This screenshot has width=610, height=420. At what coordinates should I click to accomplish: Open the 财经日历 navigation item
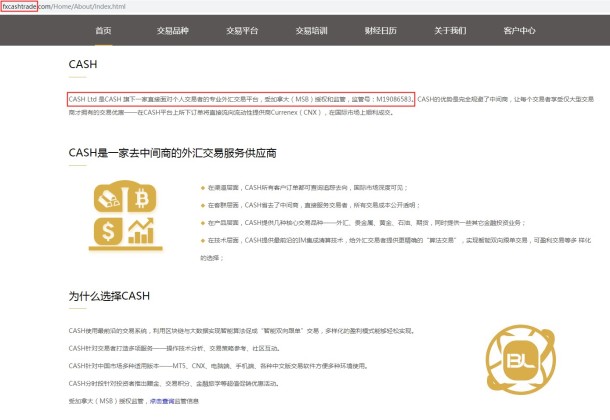click(380, 31)
